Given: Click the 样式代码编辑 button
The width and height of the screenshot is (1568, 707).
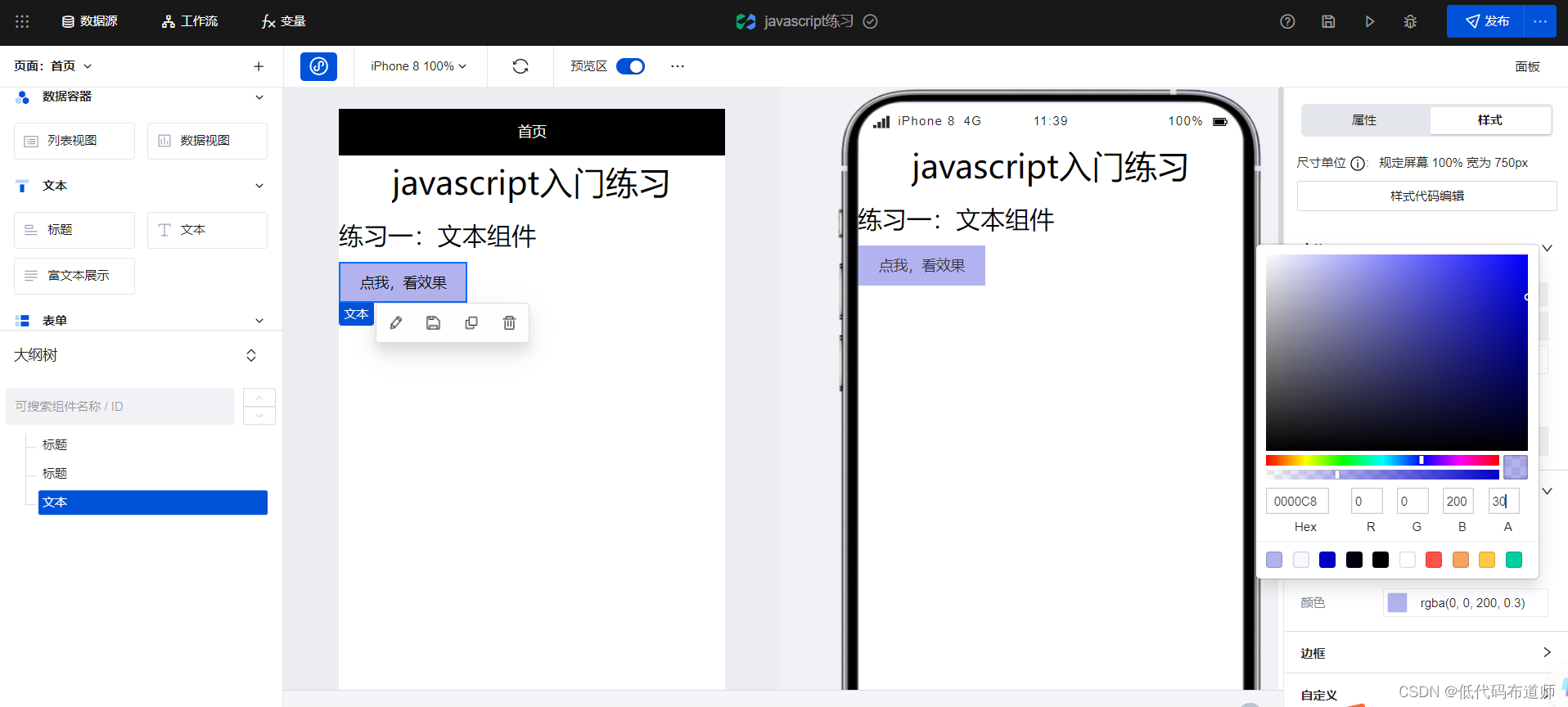Looking at the screenshot, I should (1426, 196).
